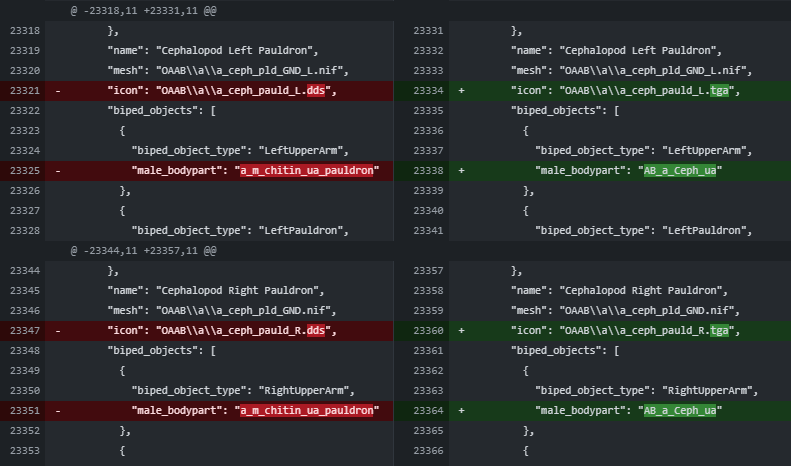Click the minus marker on line 23321
Screen dimensions: 791x466
coord(58,91)
